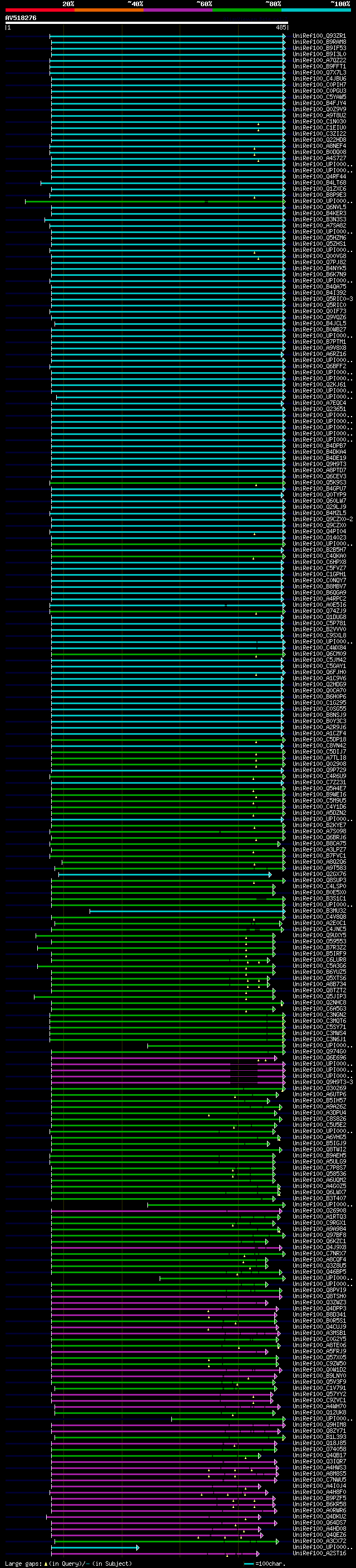Image resolution: width=356 pixels, height=1568 pixels.
Task: Click the purple ~60% identity legend segment
Action: (x=179, y=10)
